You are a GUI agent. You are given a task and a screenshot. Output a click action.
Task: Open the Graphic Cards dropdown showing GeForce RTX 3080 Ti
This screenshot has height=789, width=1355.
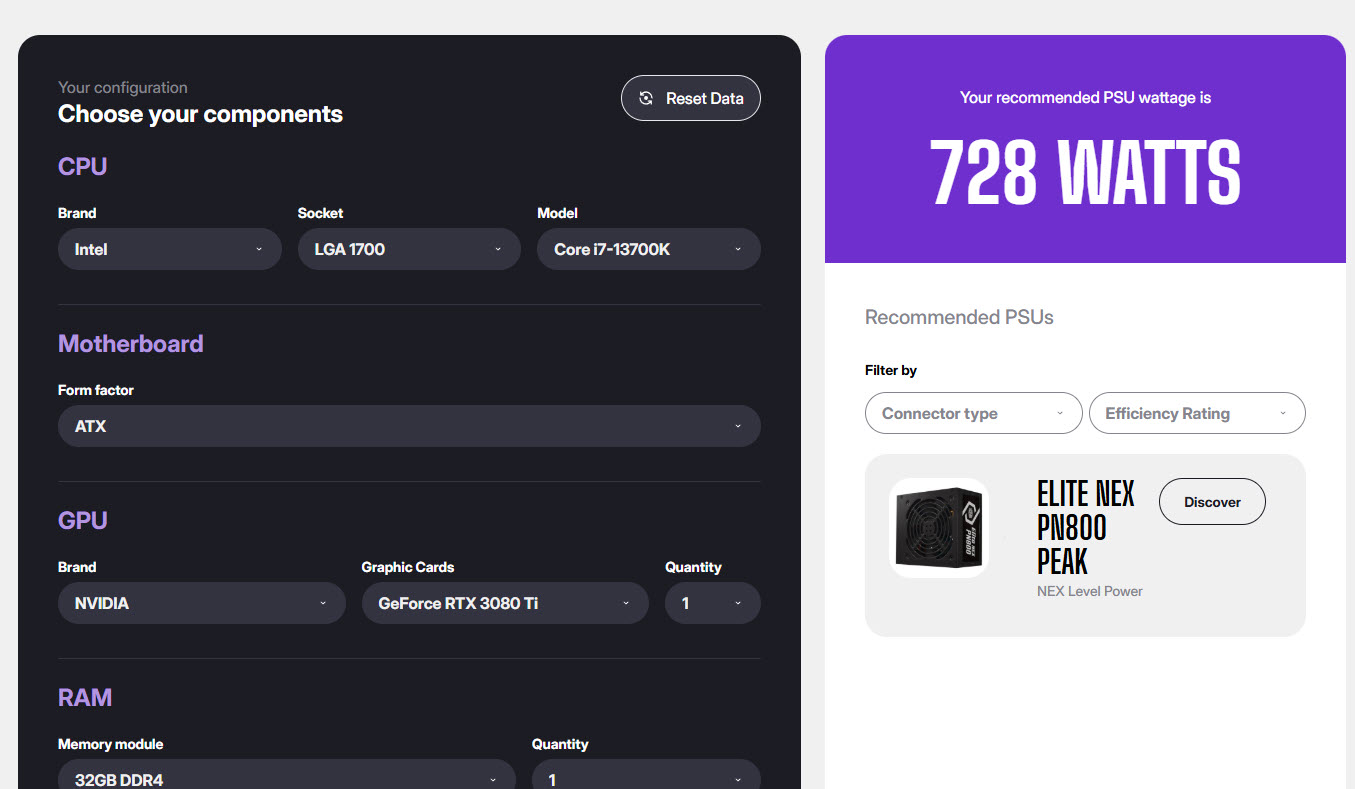pyautogui.click(x=505, y=603)
